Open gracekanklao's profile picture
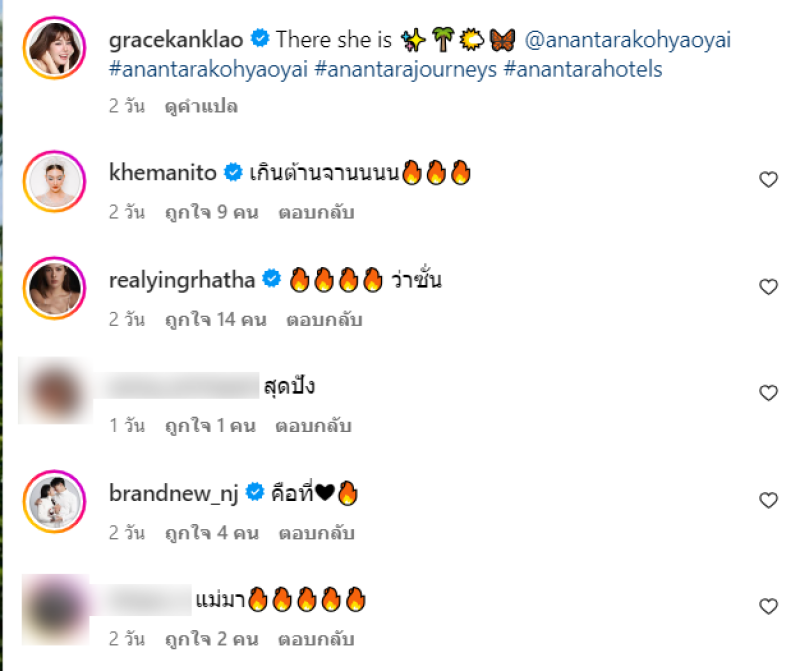Screen dimensions: 800x671 [x=54, y=48]
